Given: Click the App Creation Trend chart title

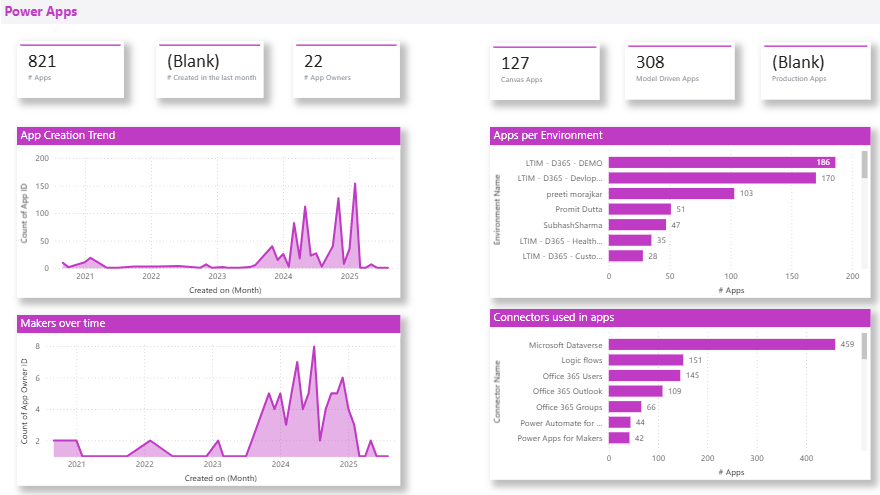Looking at the screenshot, I should pos(68,136).
